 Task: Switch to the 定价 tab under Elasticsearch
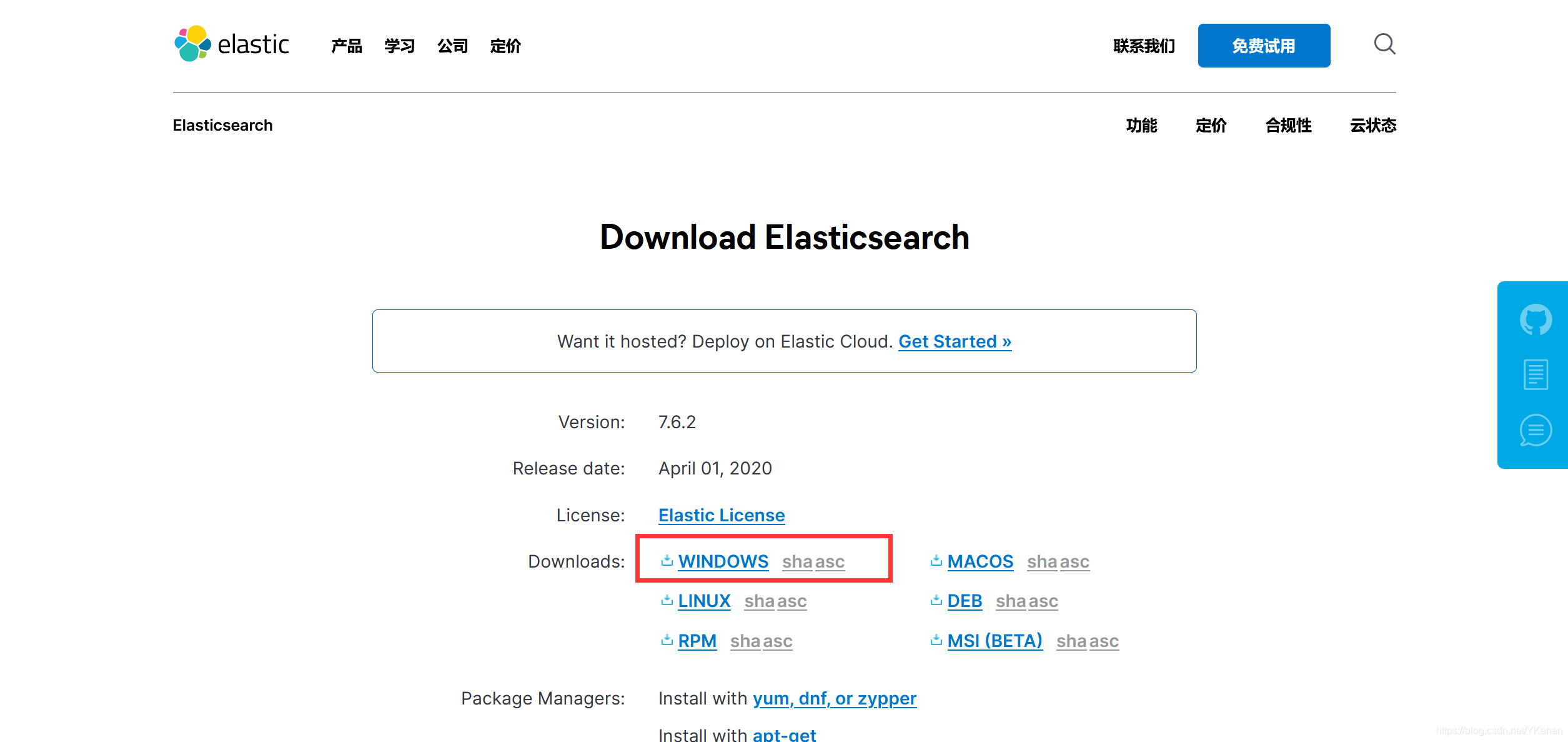coord(1211,125)
